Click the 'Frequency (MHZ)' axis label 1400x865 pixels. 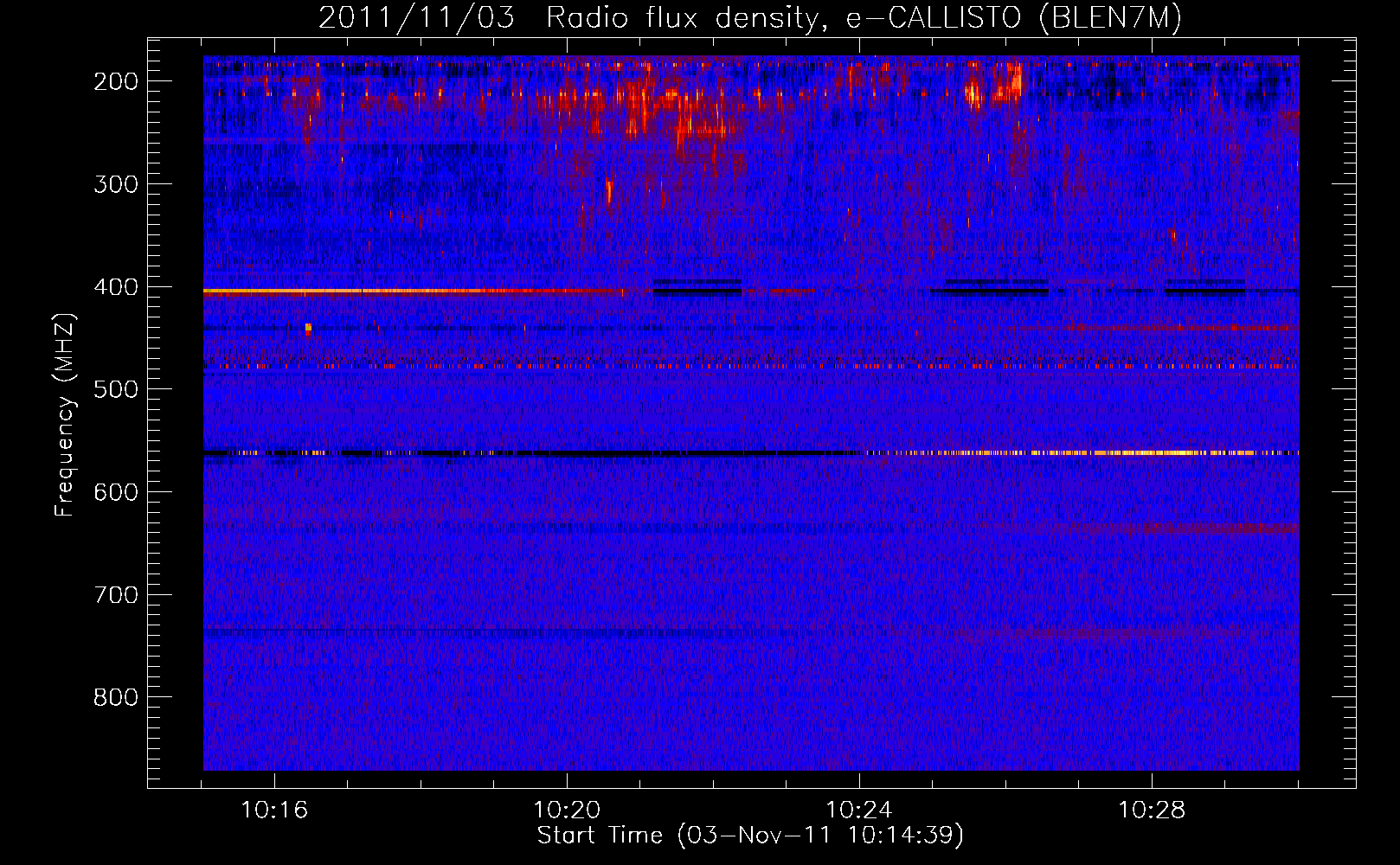[x=65, y=415]
